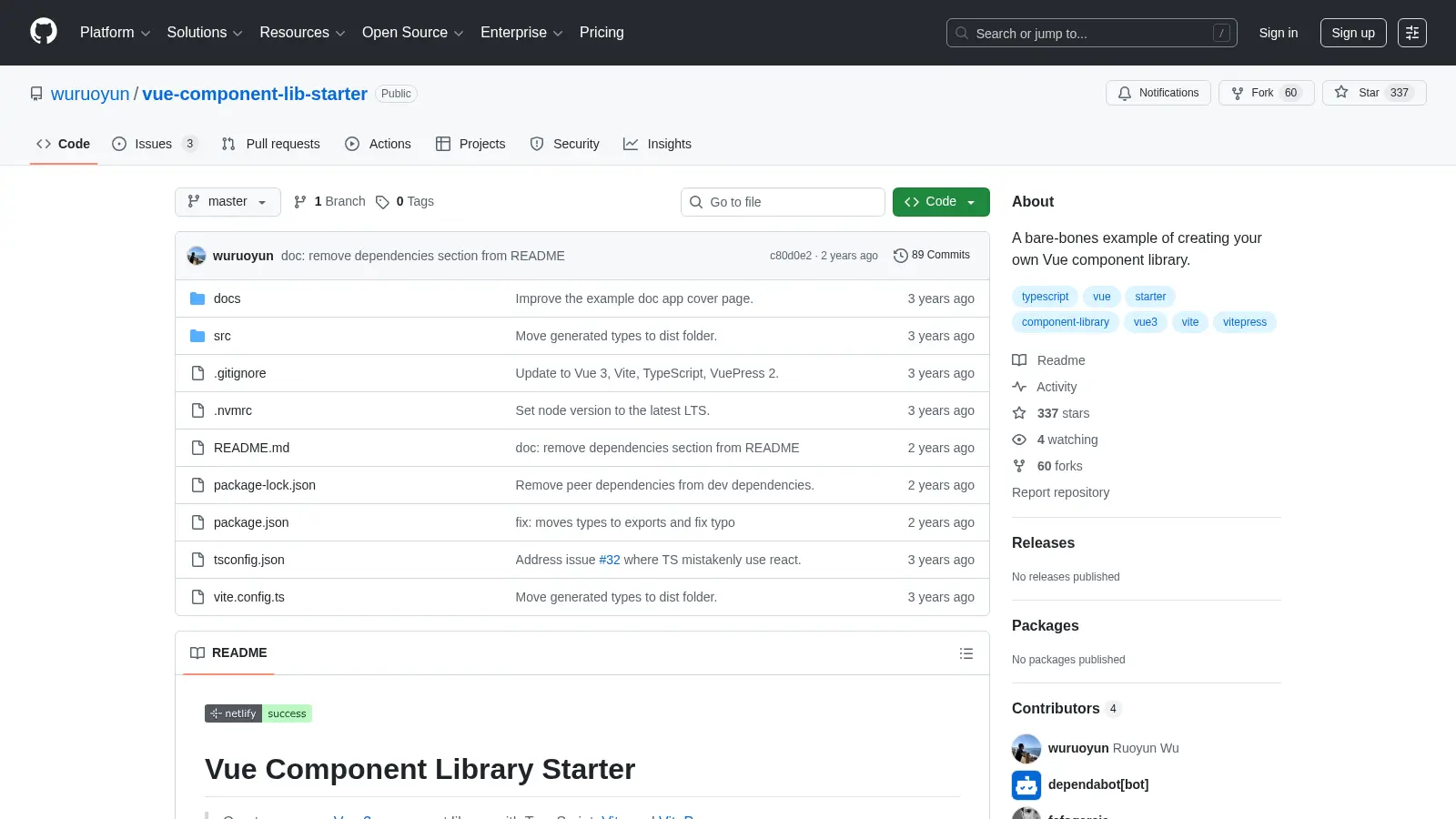Click the tags icon beside 0 Tags
The image size is (1456, 819).
(383, 202)
